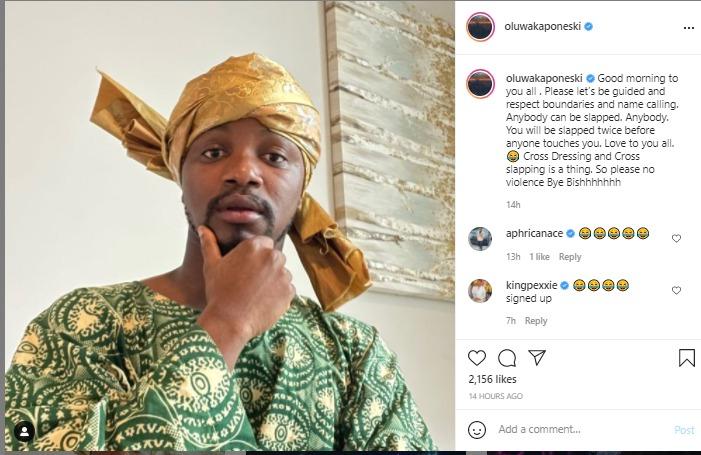The image size is (701, 455).
Task: Like kingpexxie's comment
Action: 676,290
